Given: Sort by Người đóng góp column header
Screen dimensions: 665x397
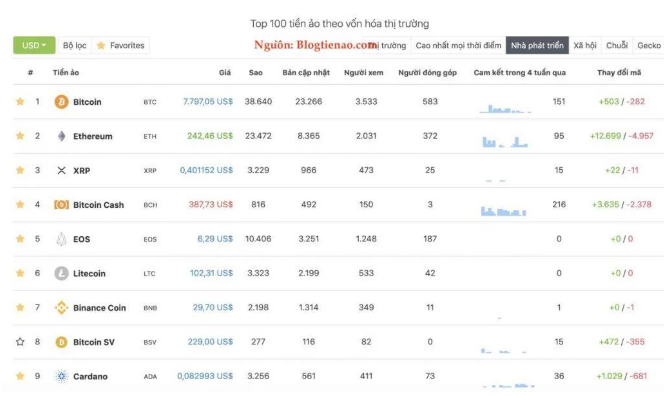Looking at the screenshot, I should coord(428,73).
